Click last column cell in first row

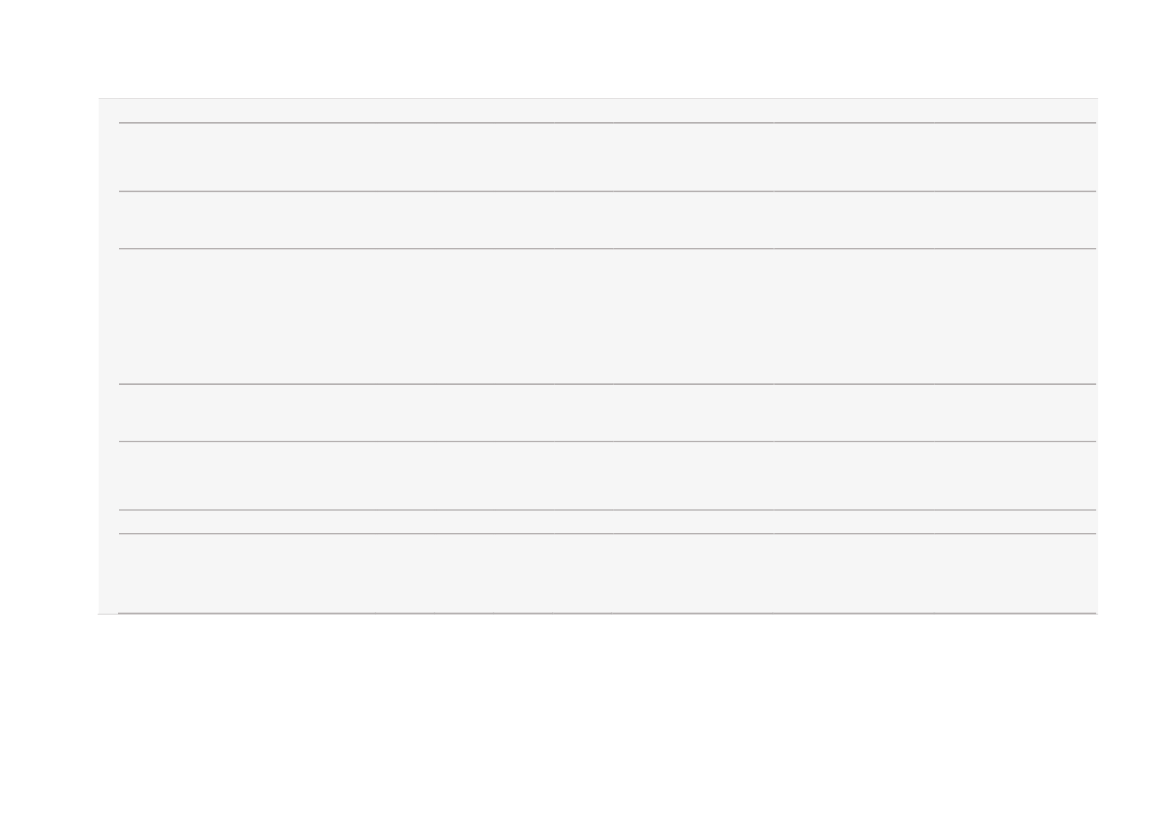[x=1015, y=157]
